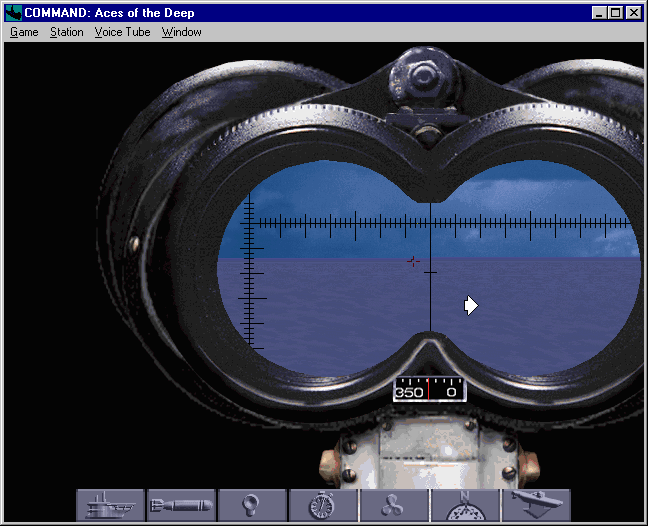Click the bearing compass strip showing 350

(x=429, y=389)
